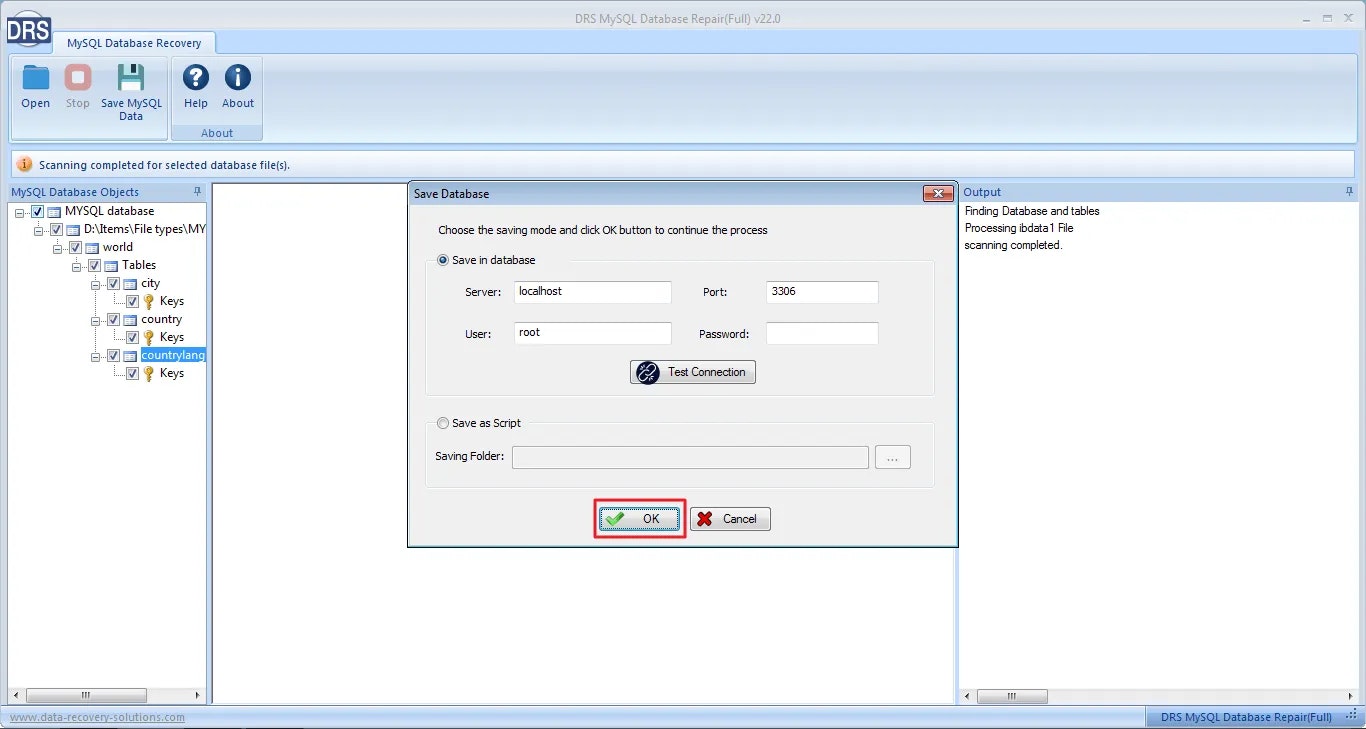Click the city table icon
Screen dimensions: 1366x729
[x=130, y=283]
